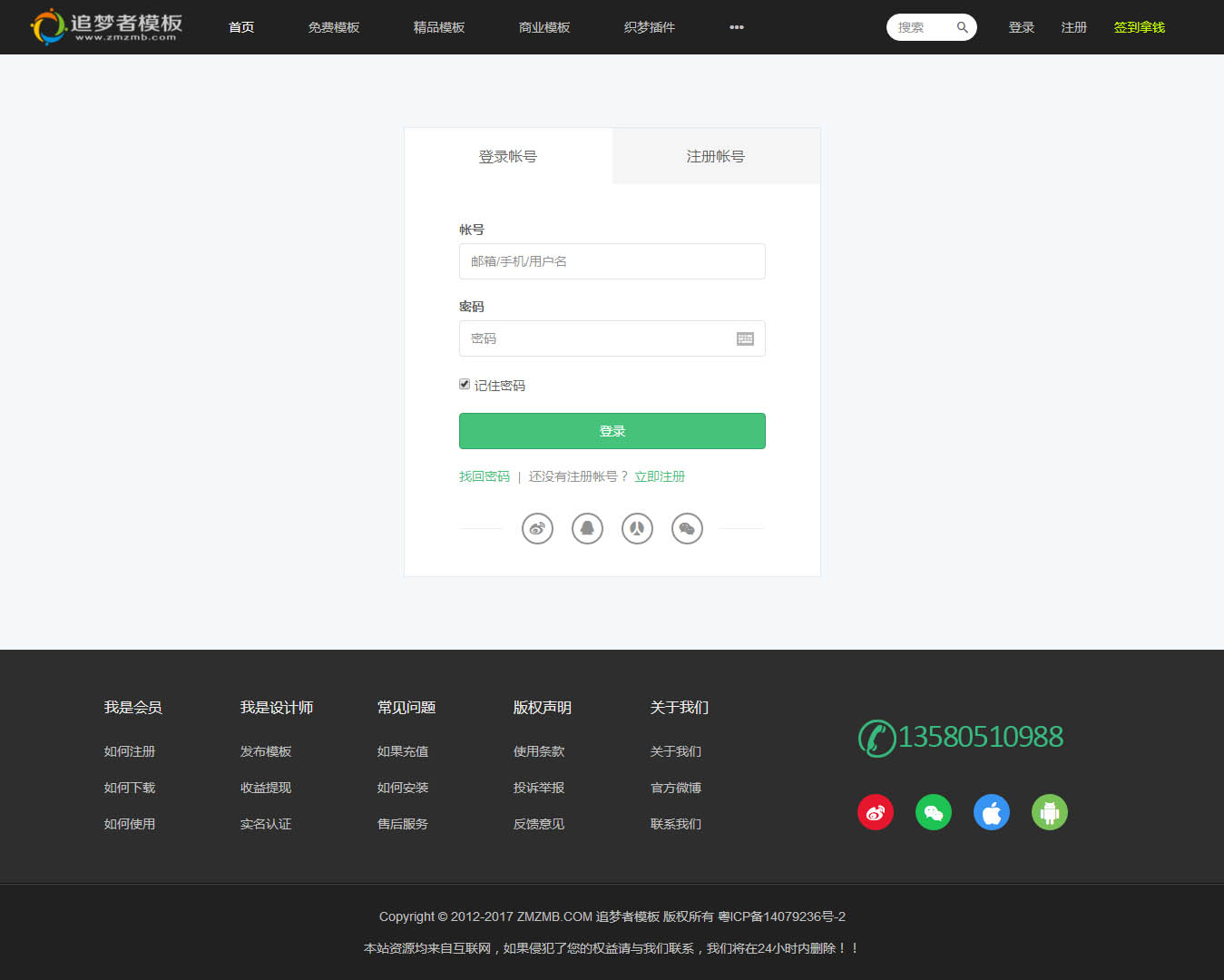Open the green WeChat footer icon
This screenshot has width=1224, height=980.
tap(934, 812)
